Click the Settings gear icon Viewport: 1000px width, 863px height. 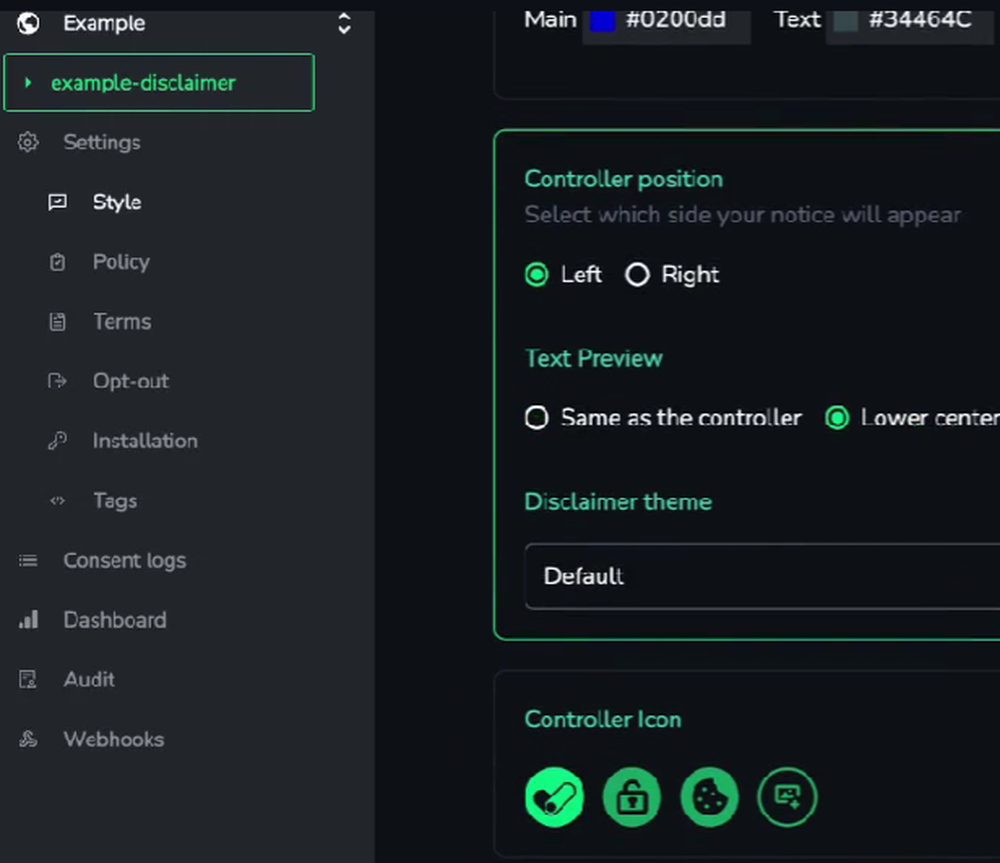28,142
